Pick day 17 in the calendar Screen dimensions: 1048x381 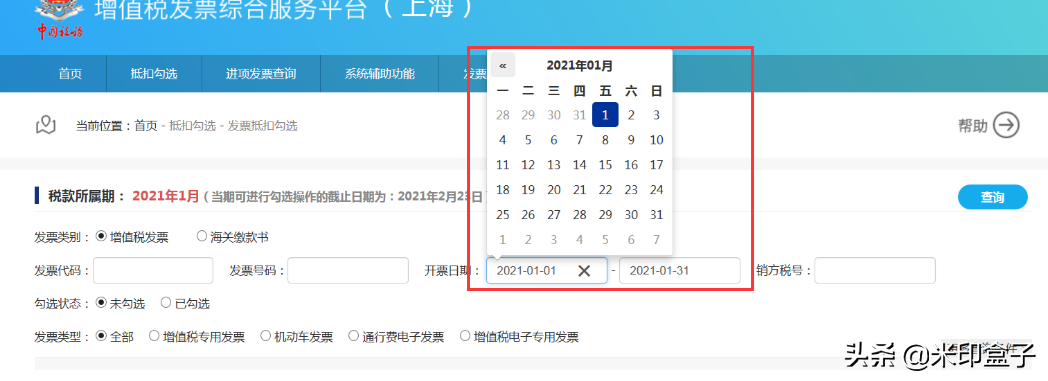click(656, 165)
